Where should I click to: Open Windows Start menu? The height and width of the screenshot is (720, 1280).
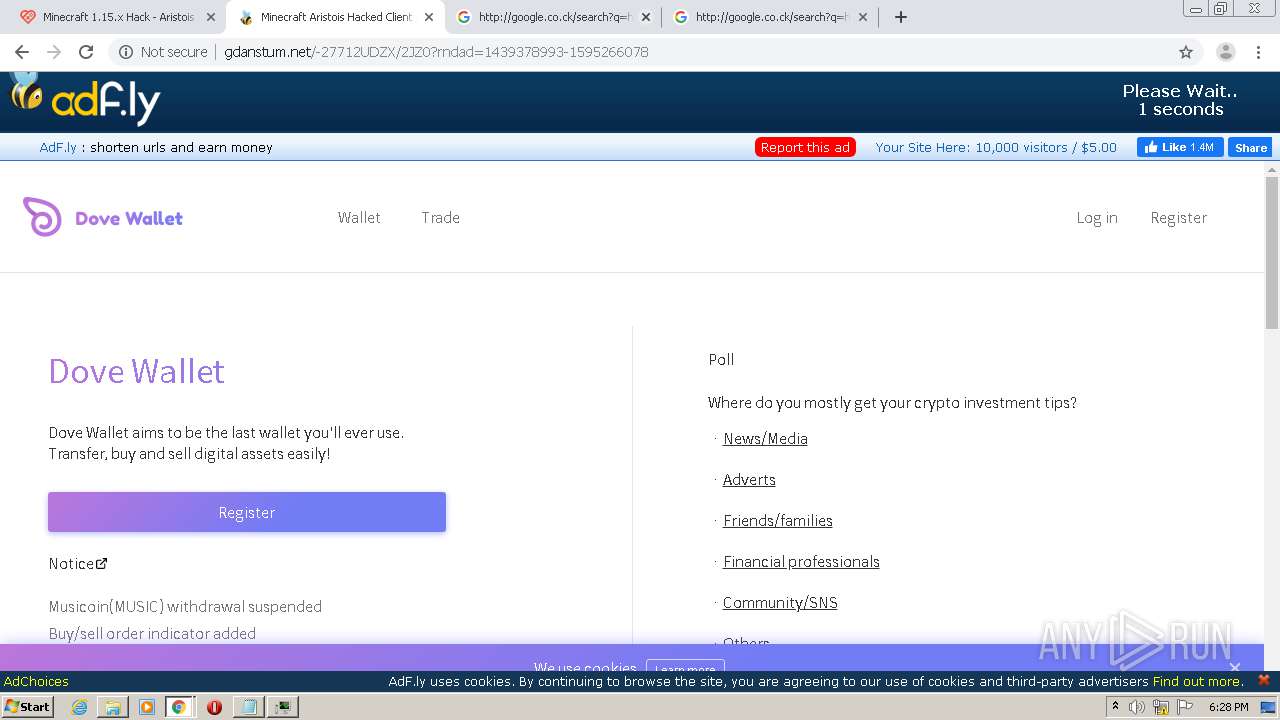pos(28,706)
